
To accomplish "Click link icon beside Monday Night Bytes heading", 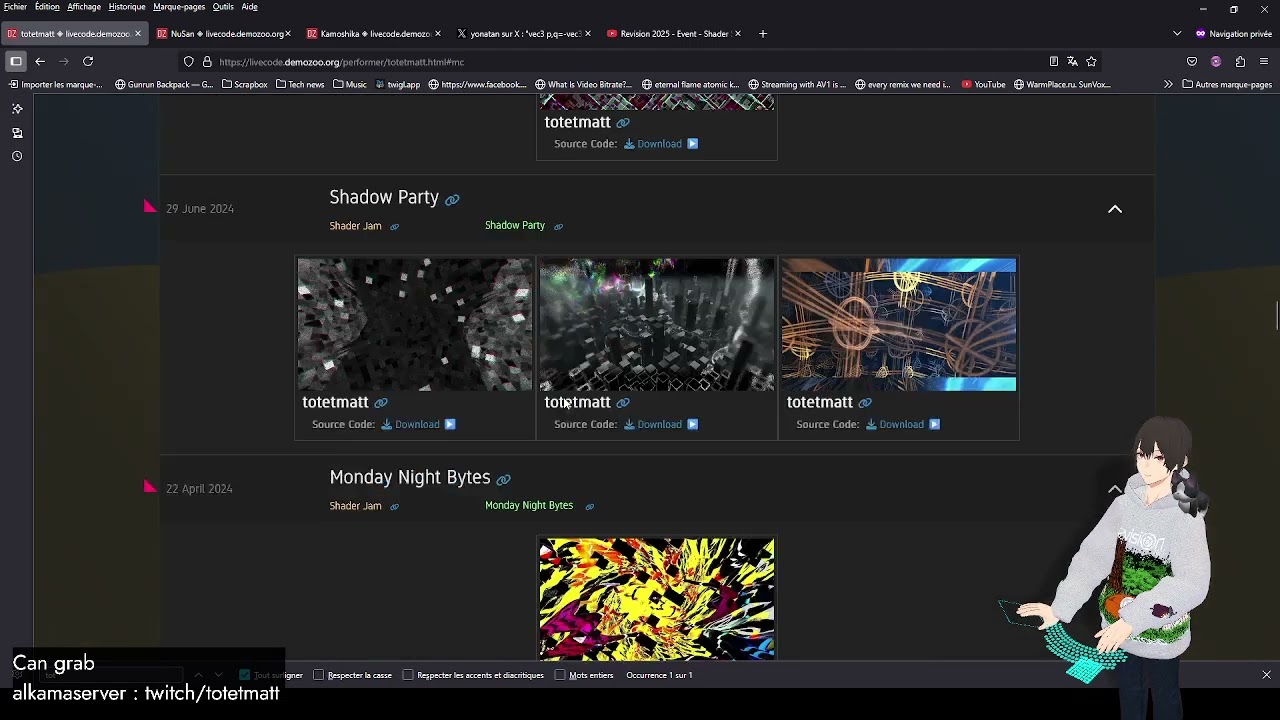I will pos(503,479).
